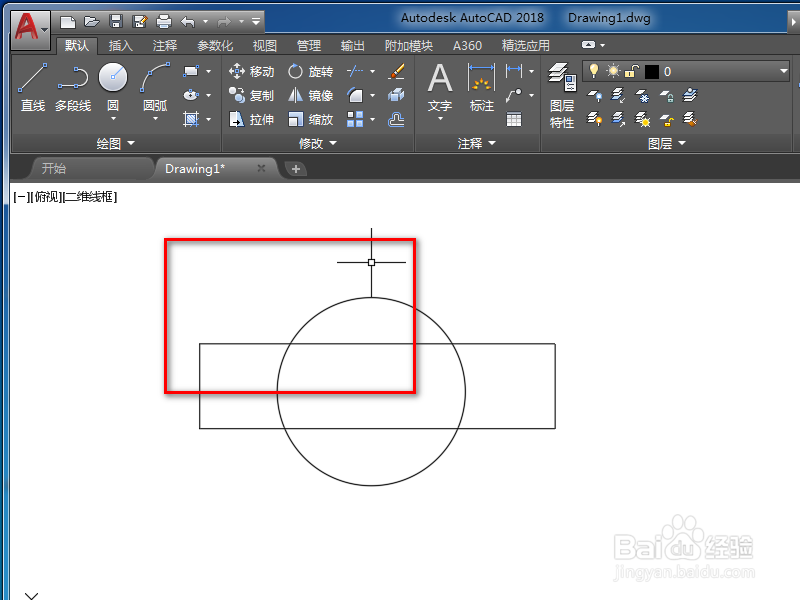Switch to the 管理 ribbon tab
This screenshot has width=800, height=600.
point(309,45)
